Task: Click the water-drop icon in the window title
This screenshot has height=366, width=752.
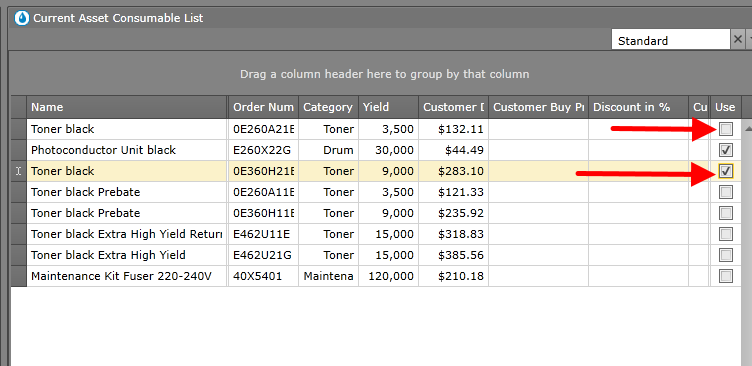Action: click(22, 18)
